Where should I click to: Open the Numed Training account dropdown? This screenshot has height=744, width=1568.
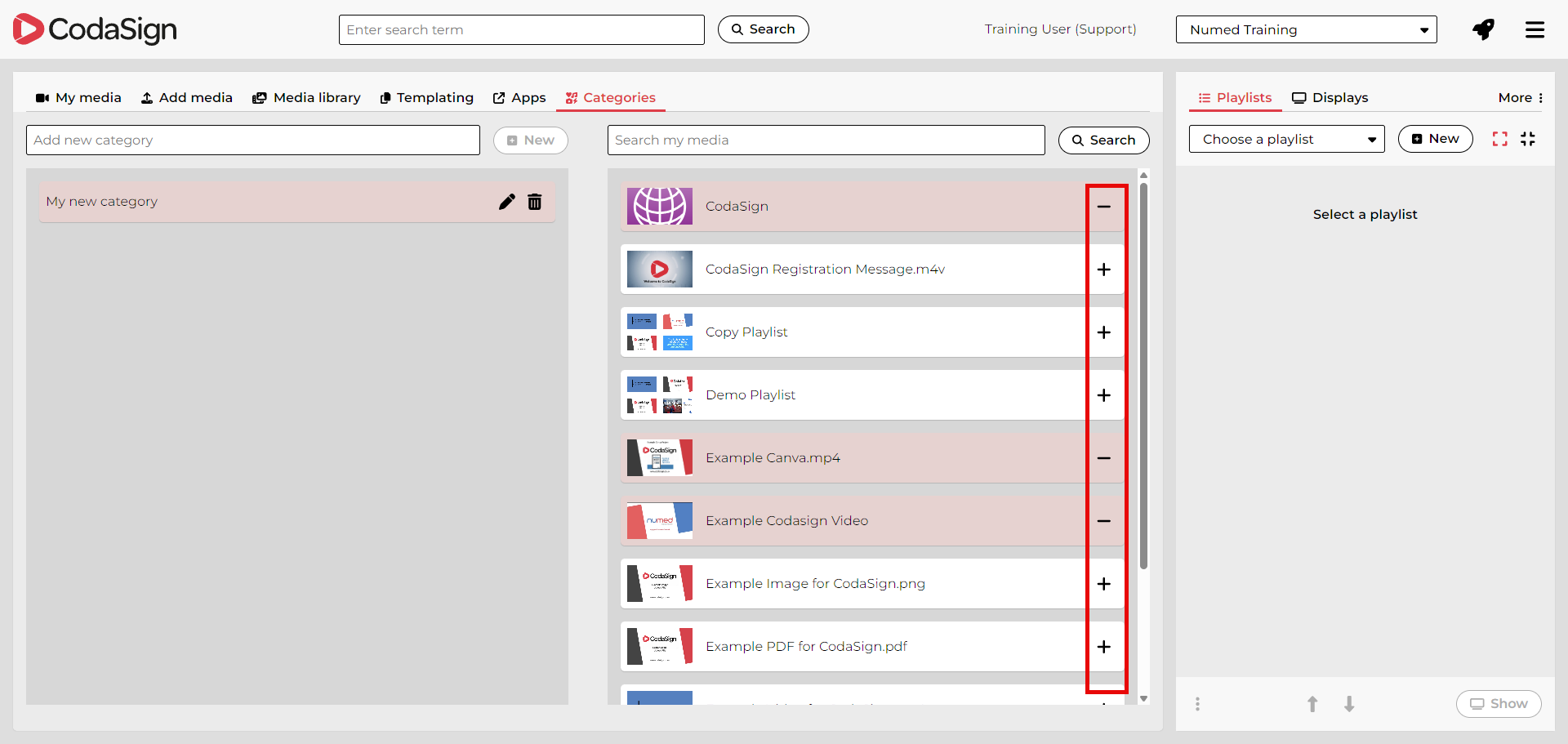1306,30
